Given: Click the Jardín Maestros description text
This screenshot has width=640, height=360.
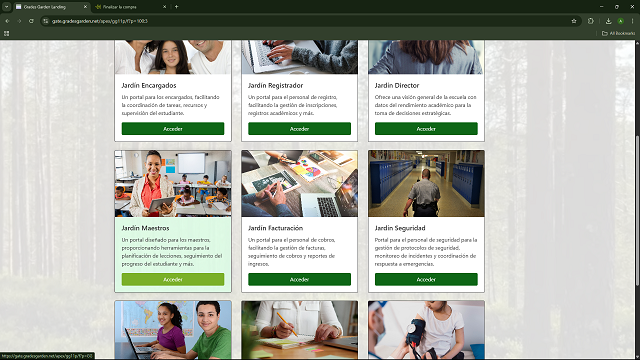Looking at the screenshot, I should (172, 252).
